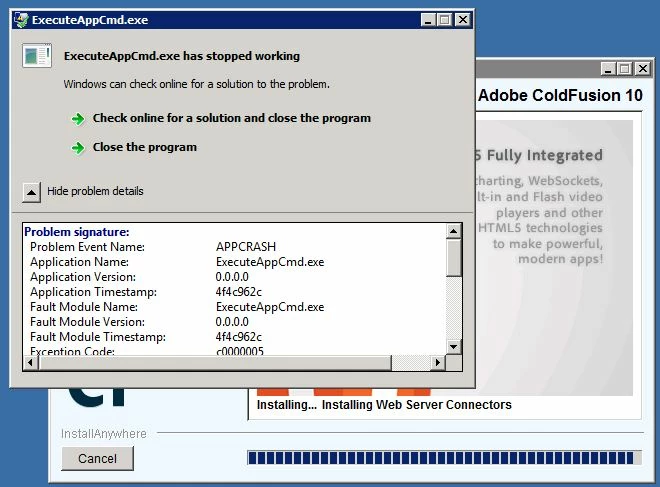Click scroll left arrow in problem details

point(30,362)
